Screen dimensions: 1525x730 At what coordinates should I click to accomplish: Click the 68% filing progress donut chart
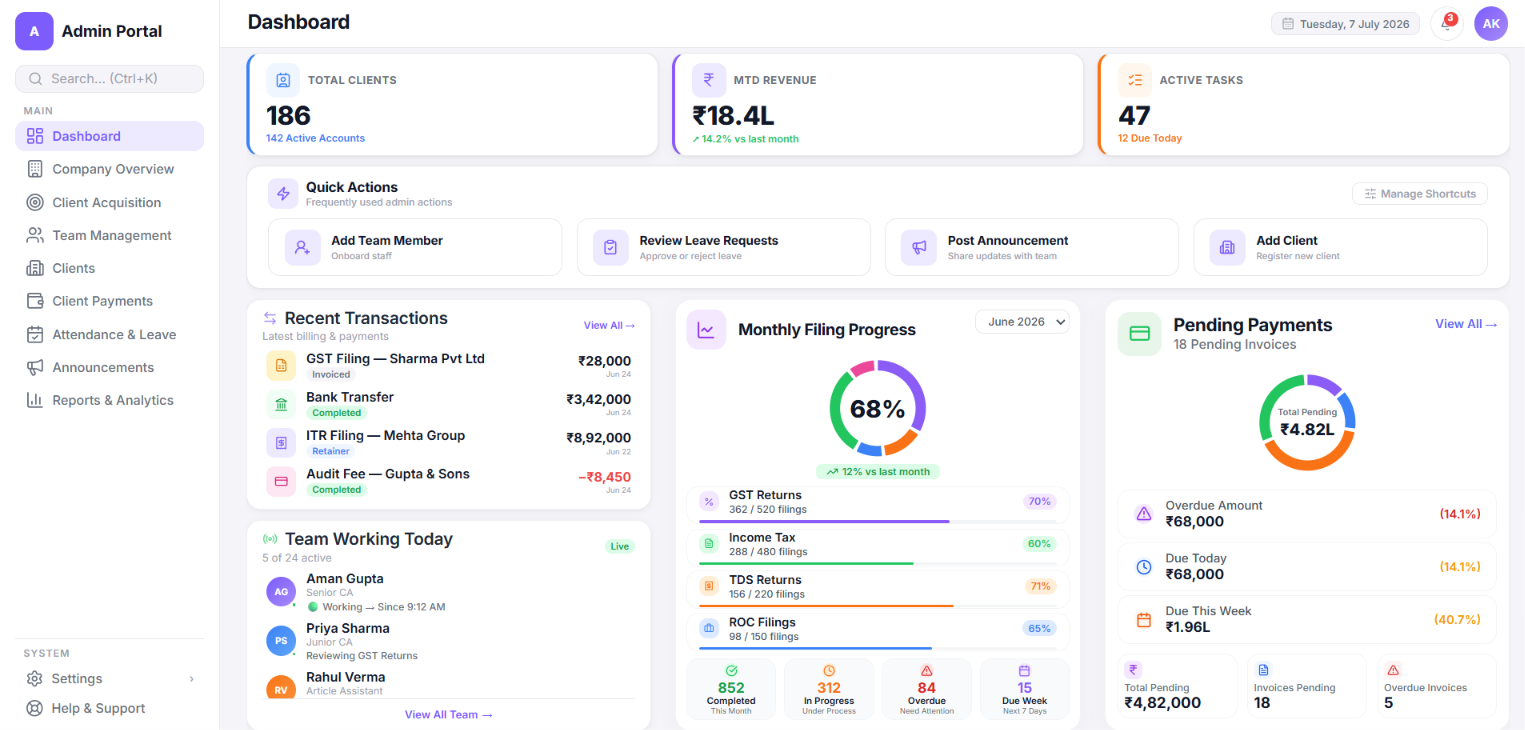click(878, 408)
